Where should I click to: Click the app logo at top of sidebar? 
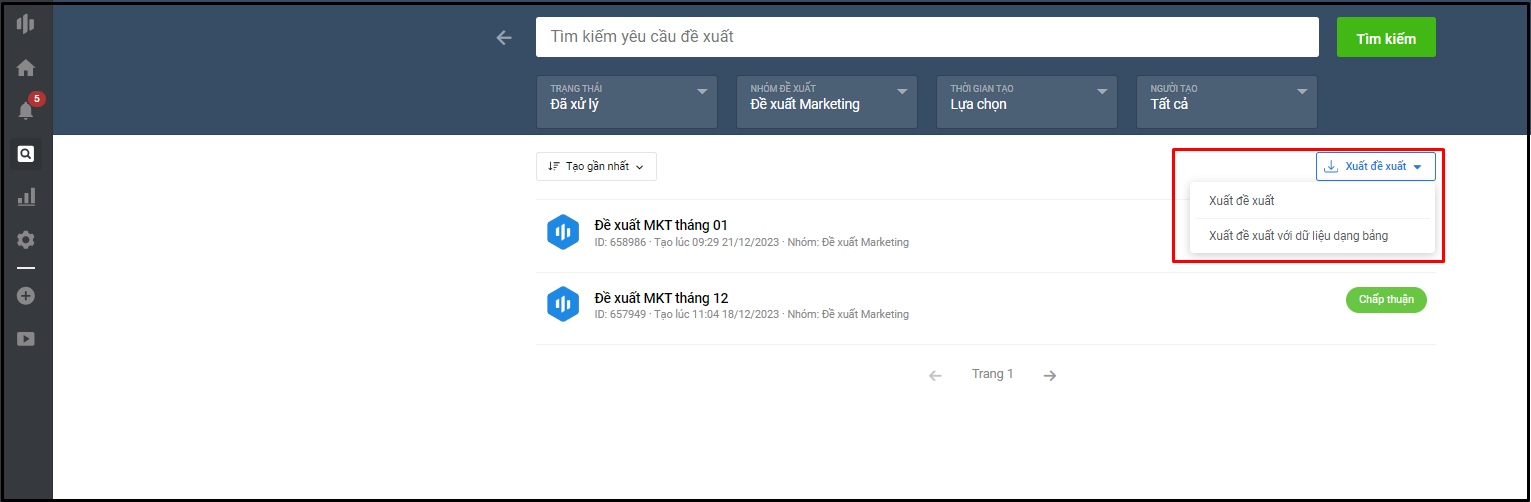[x=26, y=24]
